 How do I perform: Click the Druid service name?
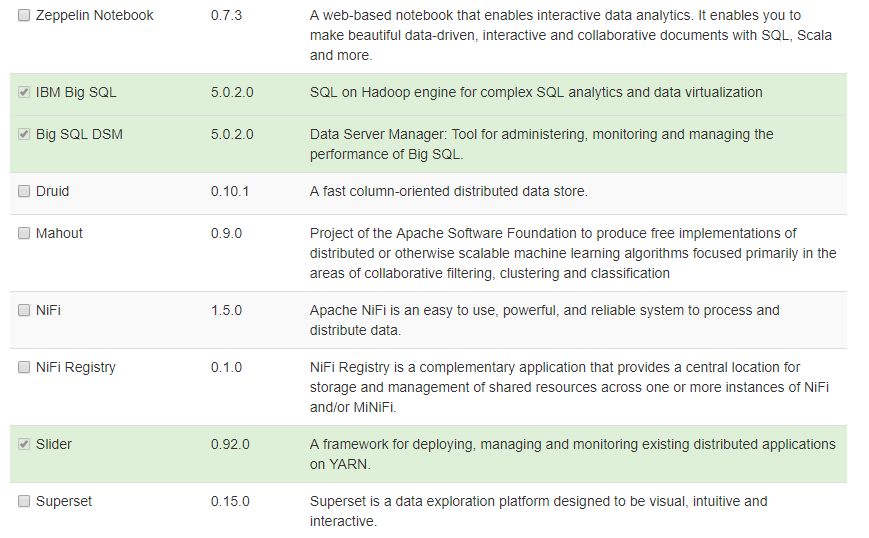coord(52,191)
